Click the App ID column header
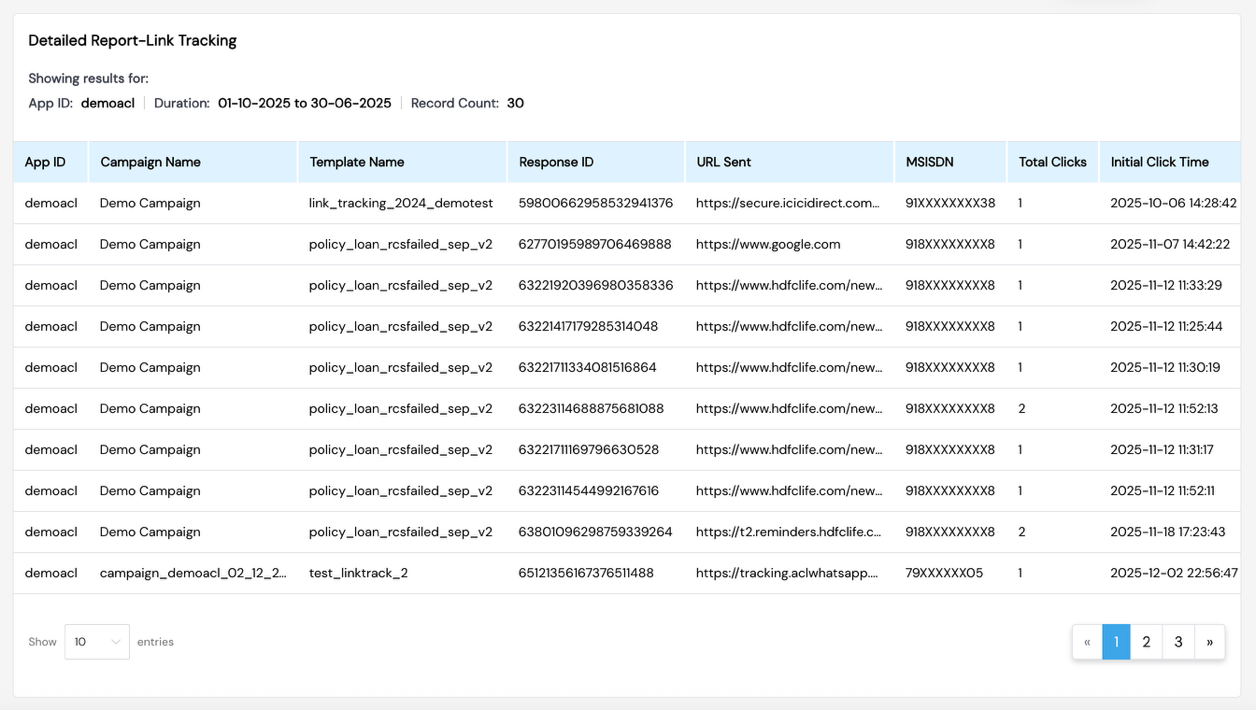 [x=51, y=162]
